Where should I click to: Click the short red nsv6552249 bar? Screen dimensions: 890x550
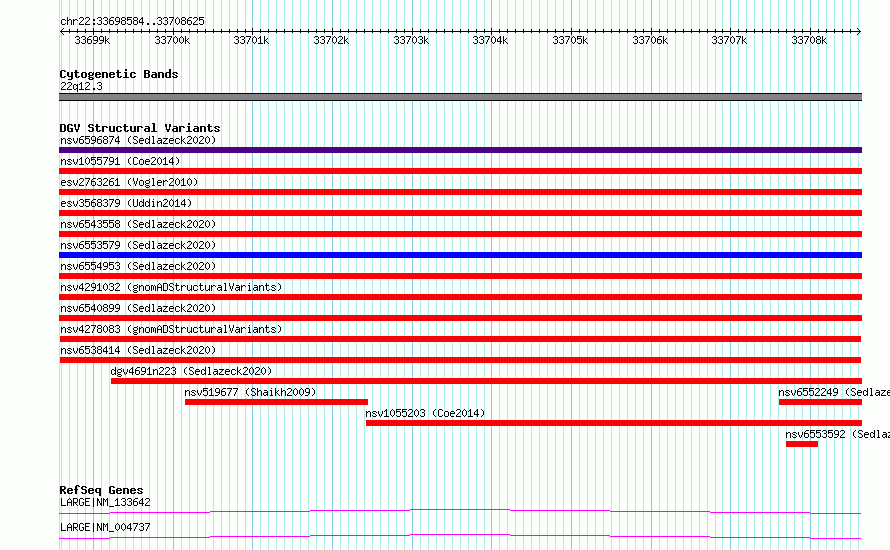820,402
